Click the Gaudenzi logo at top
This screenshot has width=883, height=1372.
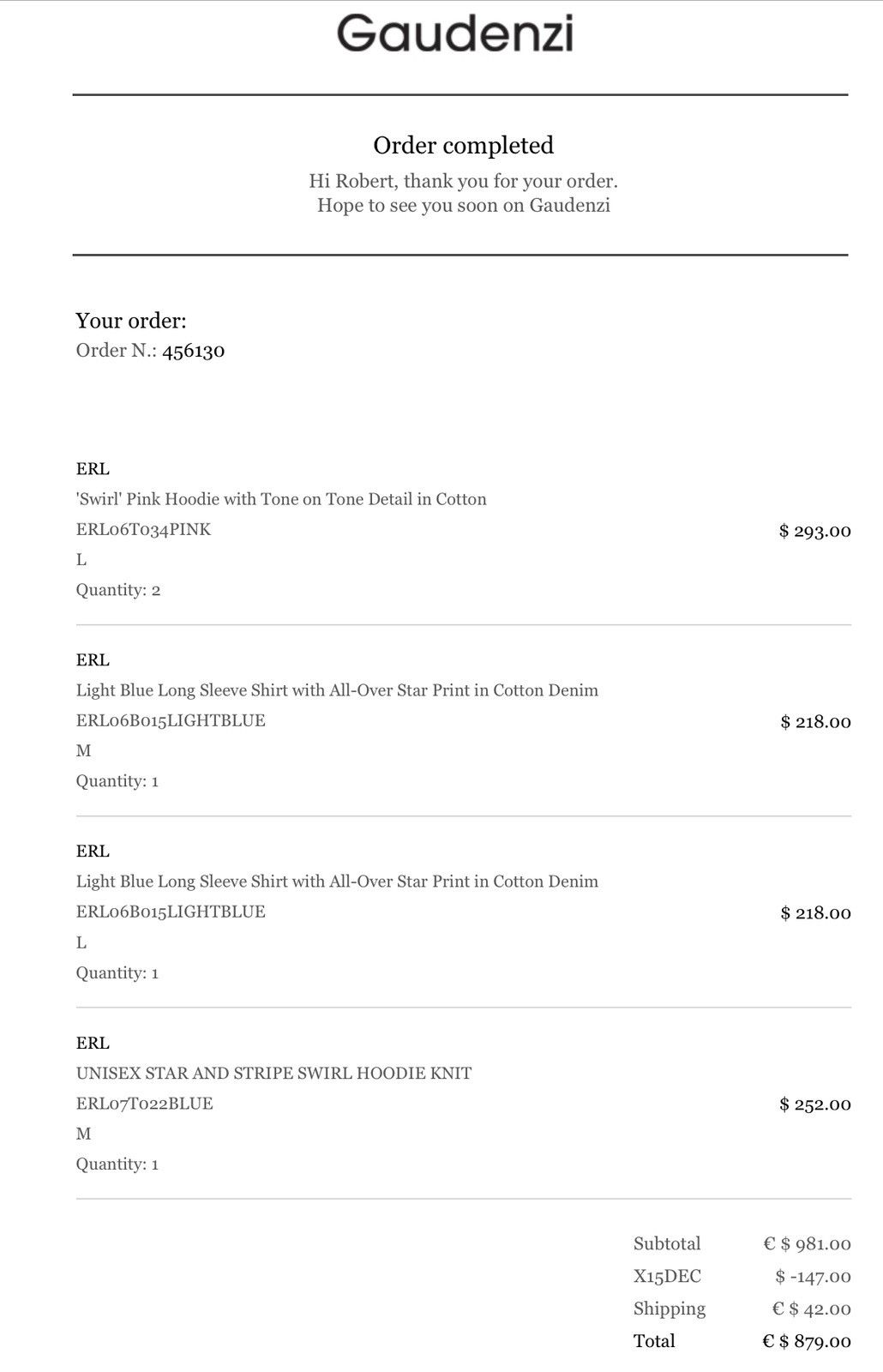tap(454, 33)
